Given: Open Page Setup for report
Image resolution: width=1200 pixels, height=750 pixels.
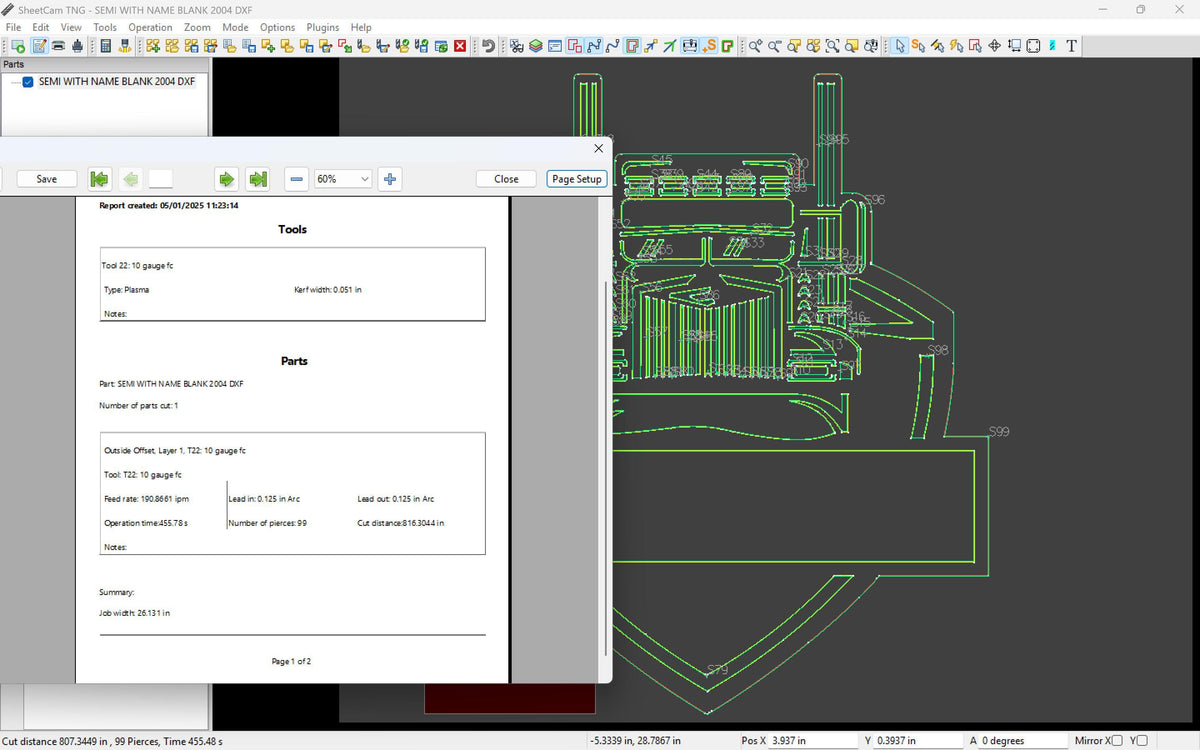Looking at the screenshot, I should coord(577,179).
